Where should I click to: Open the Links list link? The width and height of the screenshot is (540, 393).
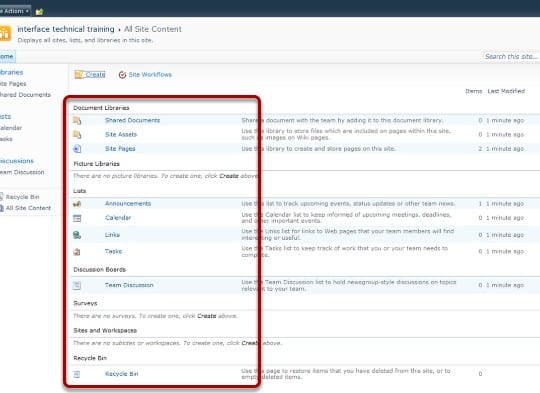pos(112,235)
